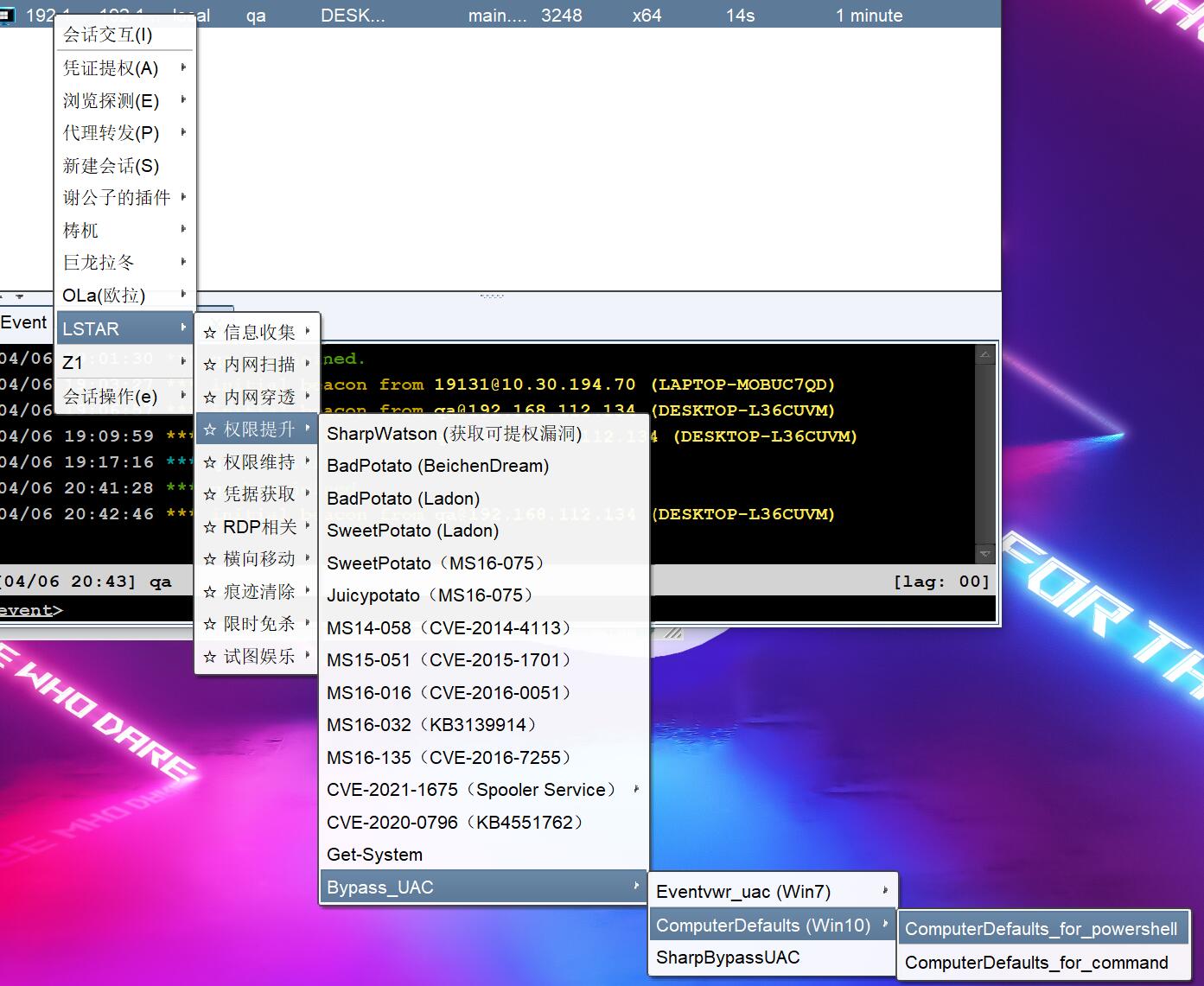
Task: Choose BadPotato (Ladon)
Action: 484,498
